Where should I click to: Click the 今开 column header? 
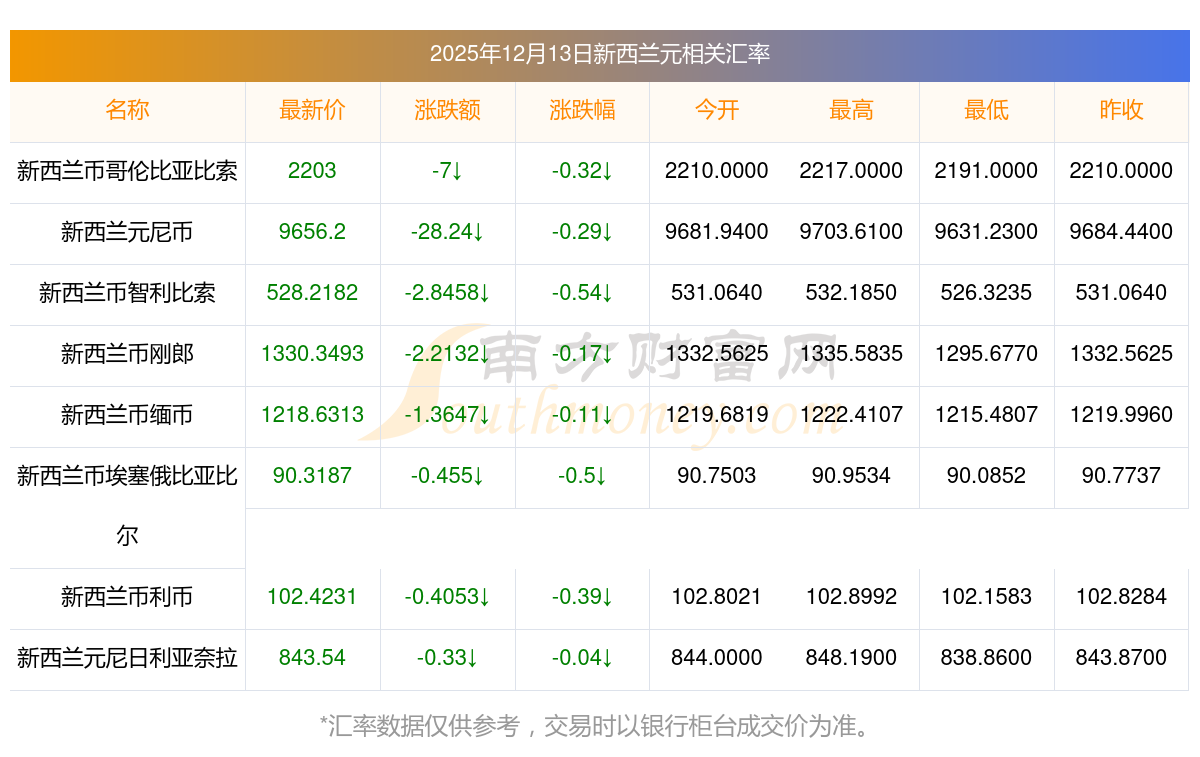716,111
